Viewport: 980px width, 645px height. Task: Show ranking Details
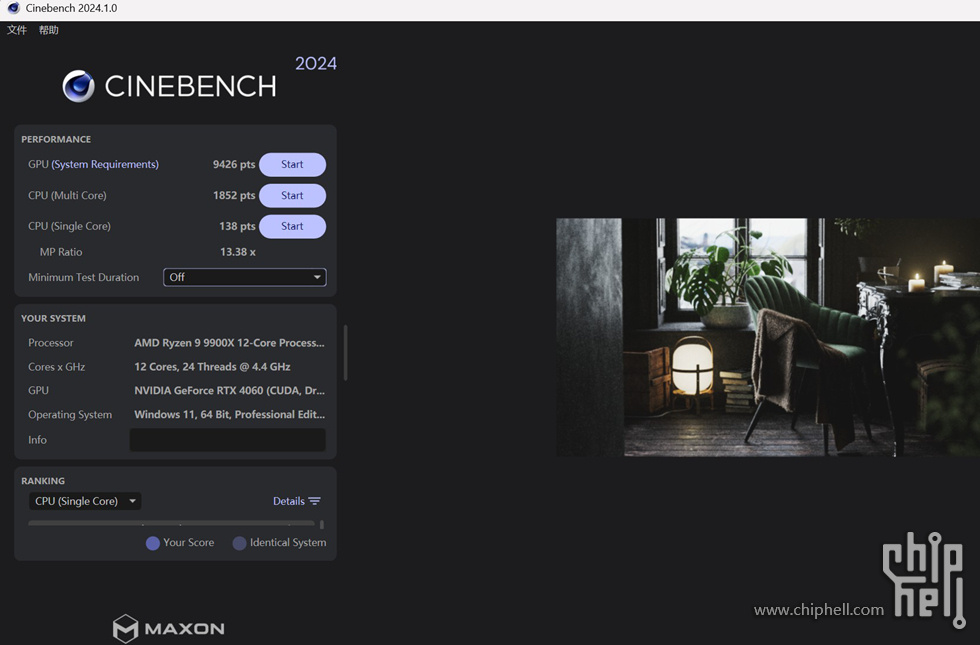[289, 501]
